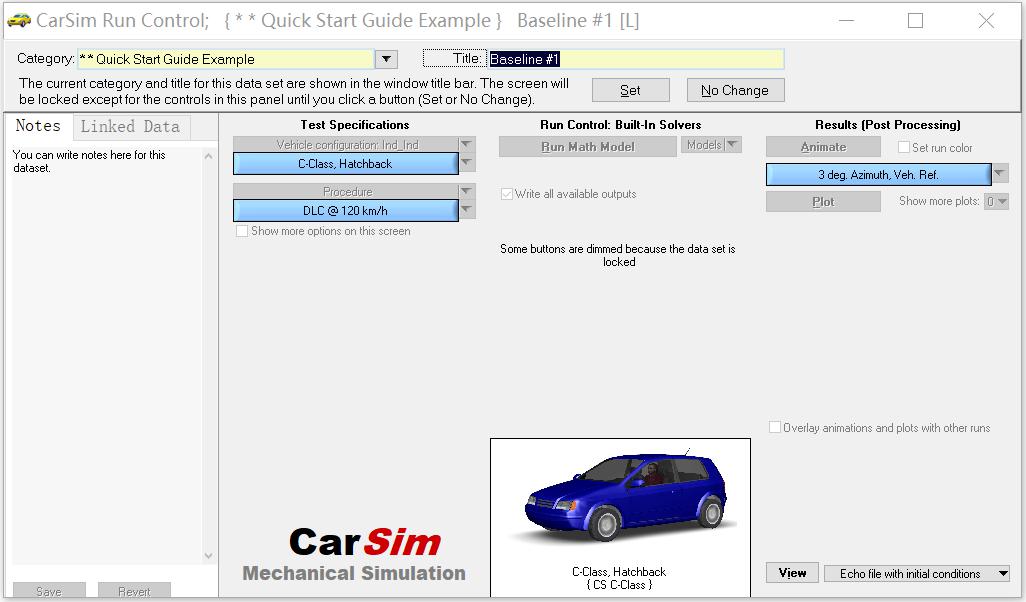Open the DLC @ 120 km/h procedure dataset
Viewport: 1026px width, 602px height.
[347, 210]
